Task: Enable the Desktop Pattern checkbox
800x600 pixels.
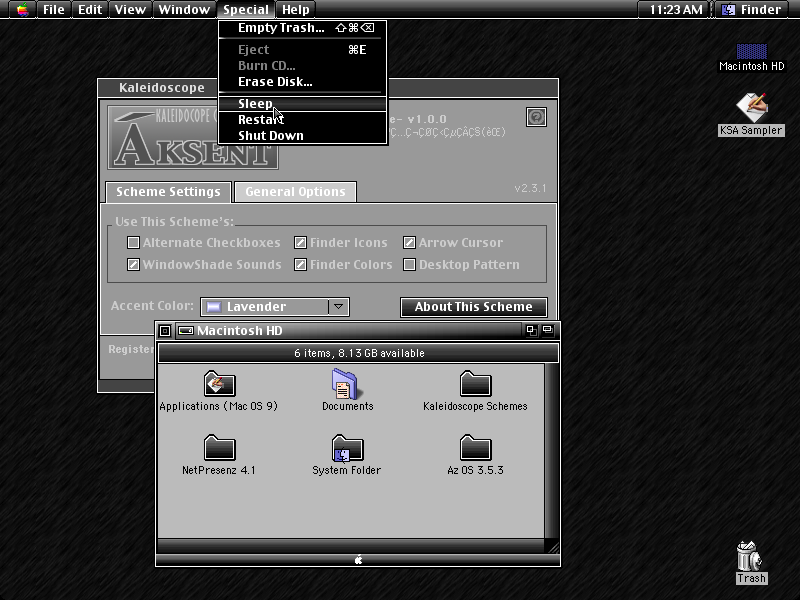Action: click(x=409, y=264)
